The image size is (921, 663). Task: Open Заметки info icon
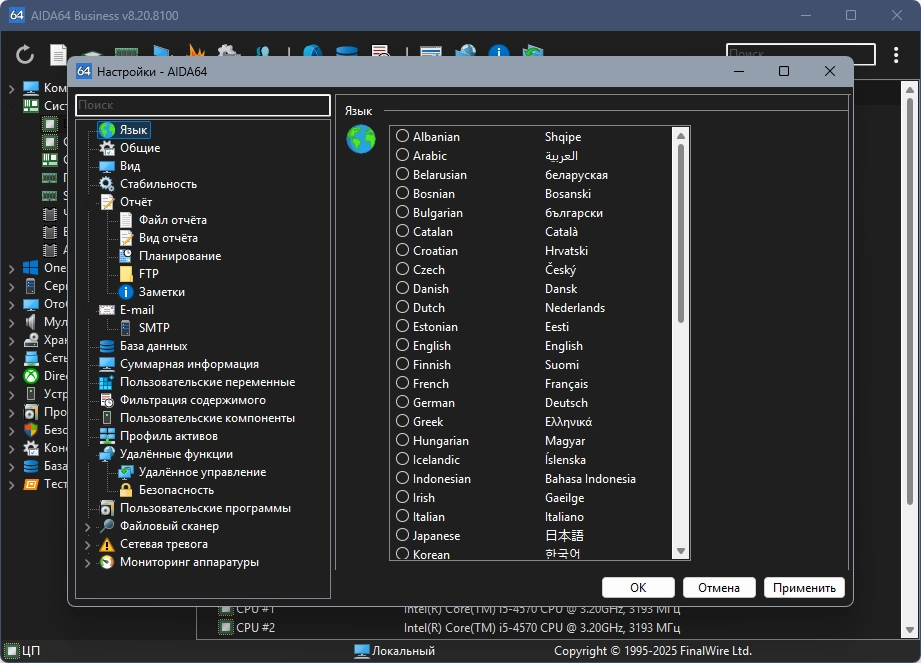pyautogui.click(x=126, y=292)
